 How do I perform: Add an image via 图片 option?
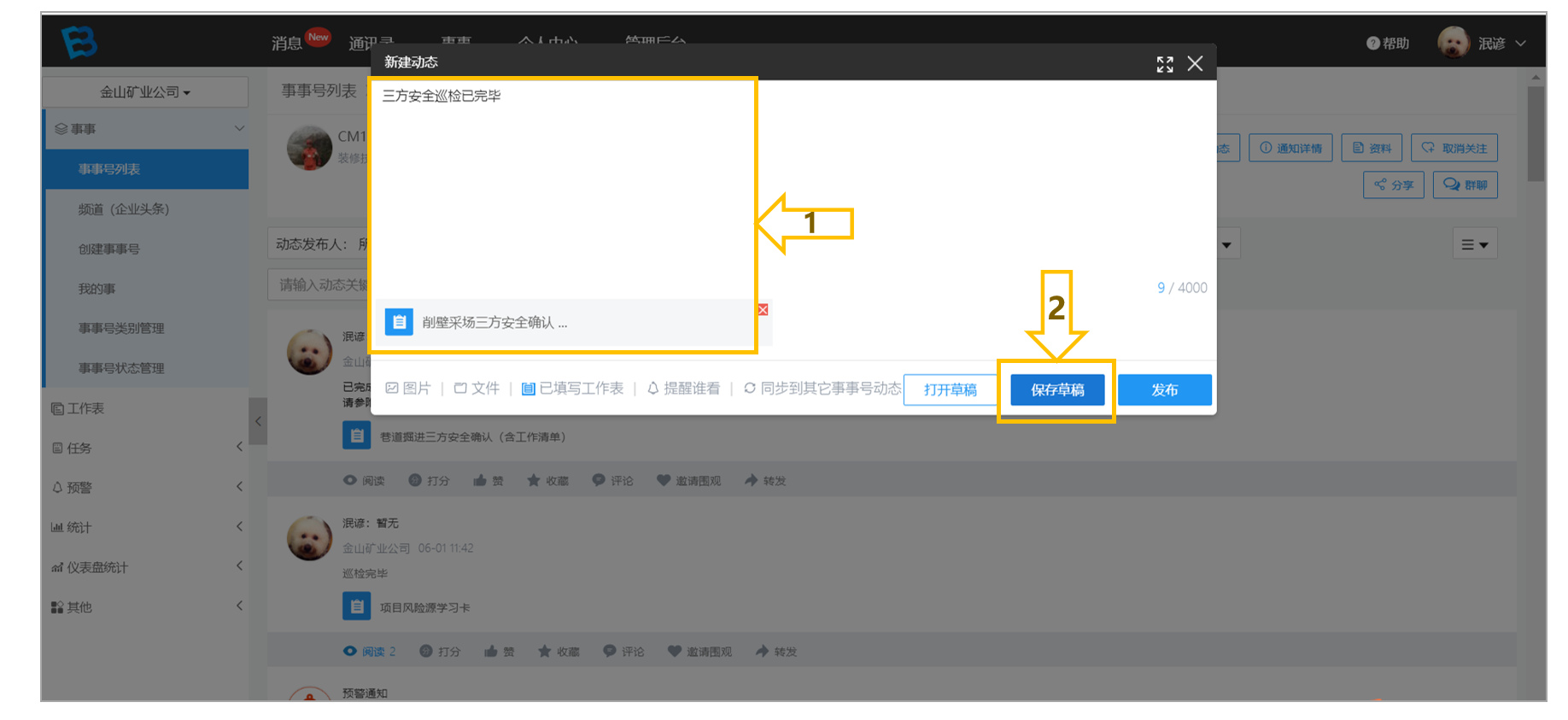pyautogui.click(x=408, y=389)
